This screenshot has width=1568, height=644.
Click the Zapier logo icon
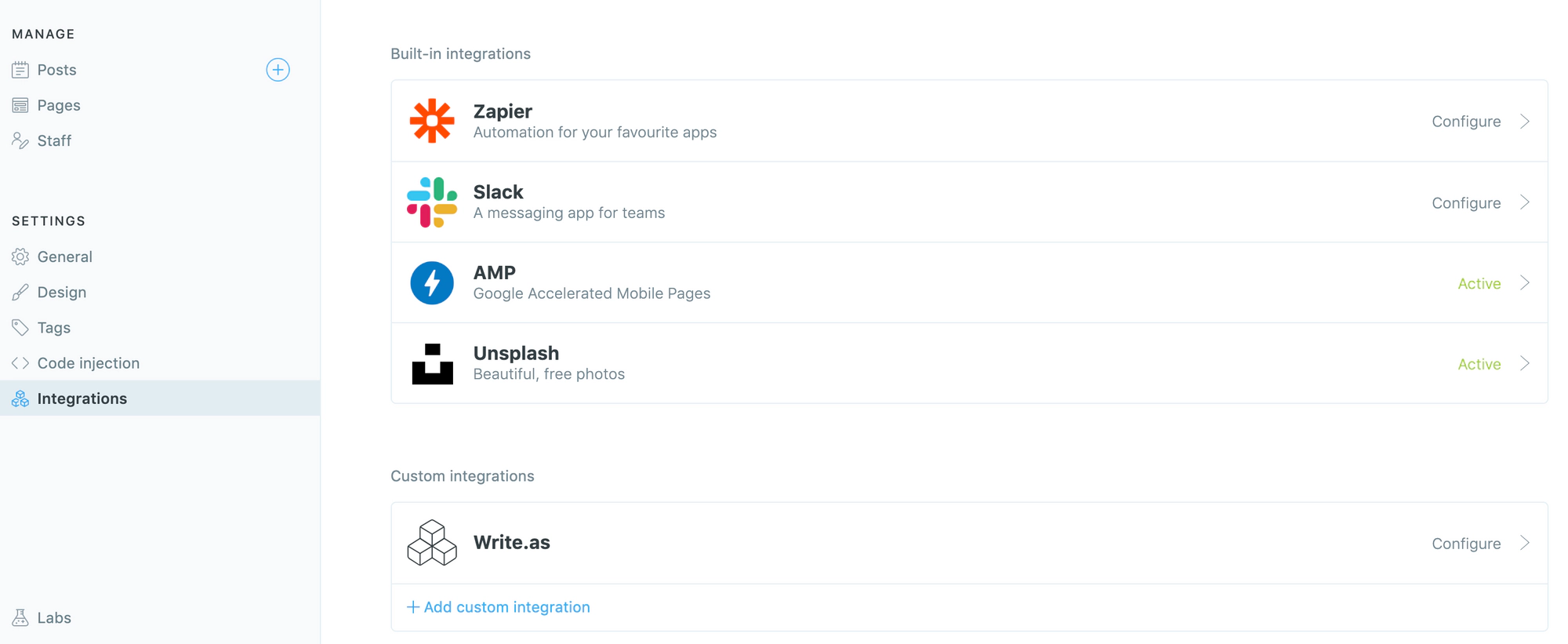[x=432, y=121]
